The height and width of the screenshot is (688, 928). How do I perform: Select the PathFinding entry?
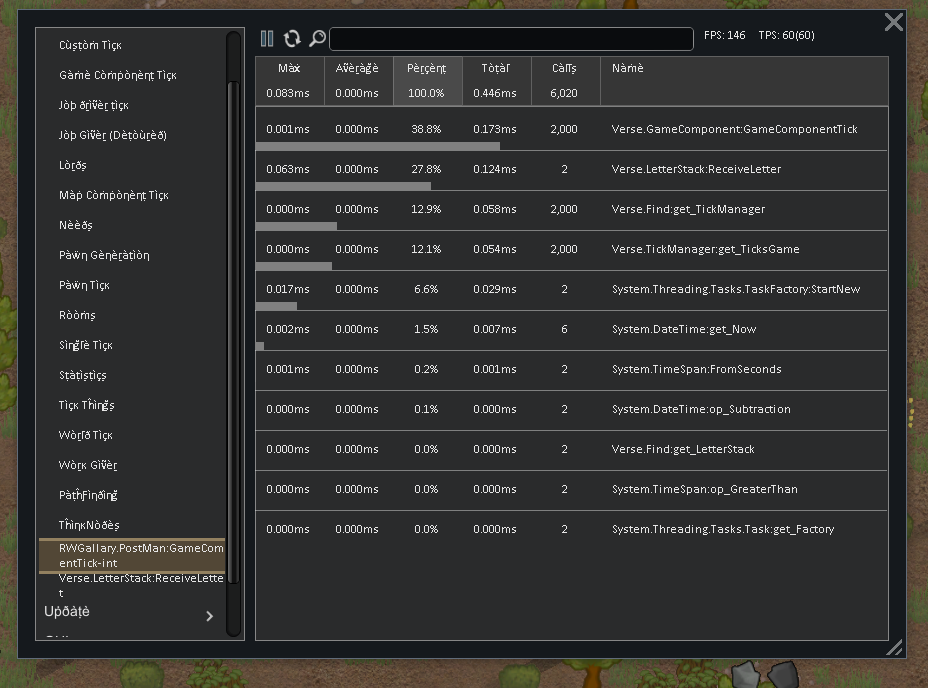click(x=88, y=495)
